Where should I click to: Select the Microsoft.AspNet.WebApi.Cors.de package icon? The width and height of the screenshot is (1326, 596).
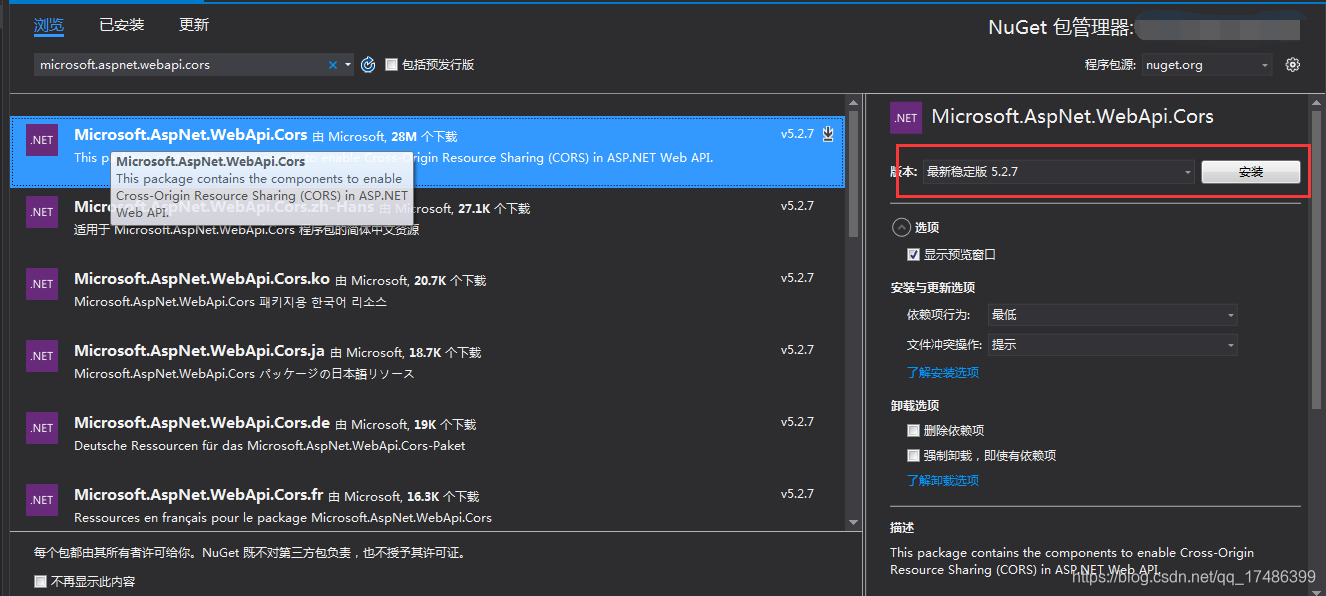coord(42,428)
